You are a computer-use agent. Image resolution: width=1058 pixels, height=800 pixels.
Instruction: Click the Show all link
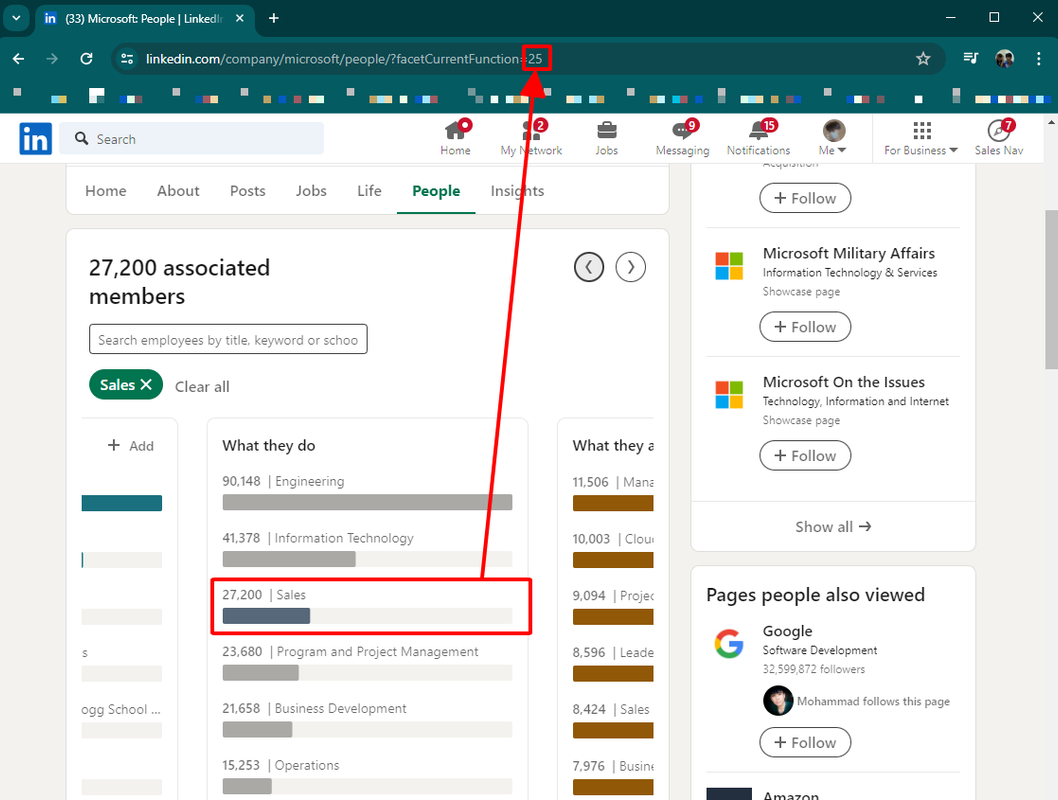pos(833,527)
